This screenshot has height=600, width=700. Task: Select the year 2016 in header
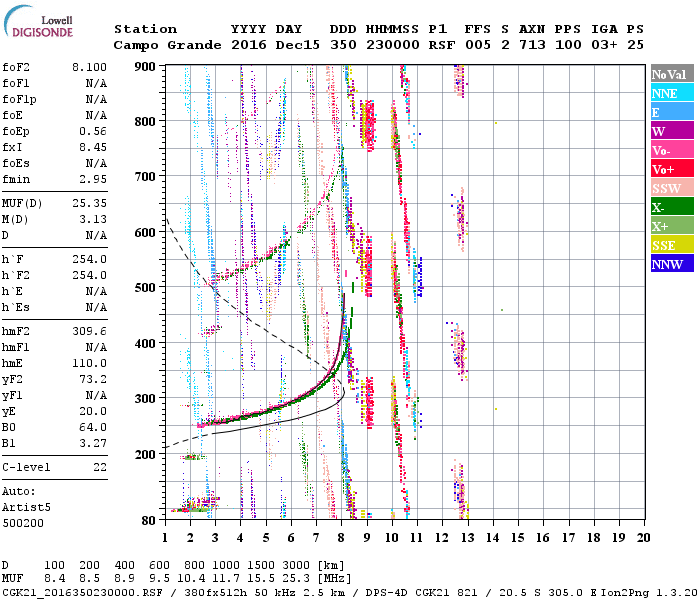[249, 45]
